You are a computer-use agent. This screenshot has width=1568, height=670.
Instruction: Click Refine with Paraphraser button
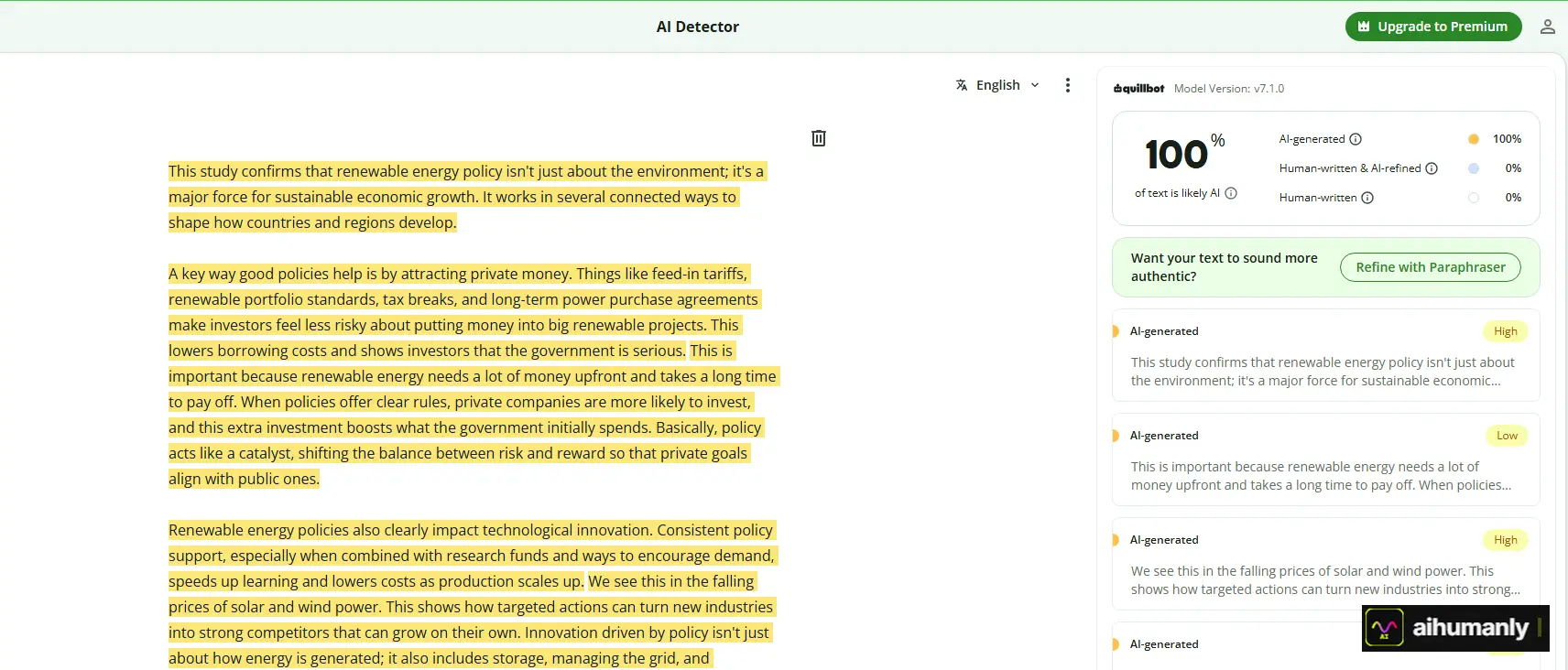[1431, 267]
